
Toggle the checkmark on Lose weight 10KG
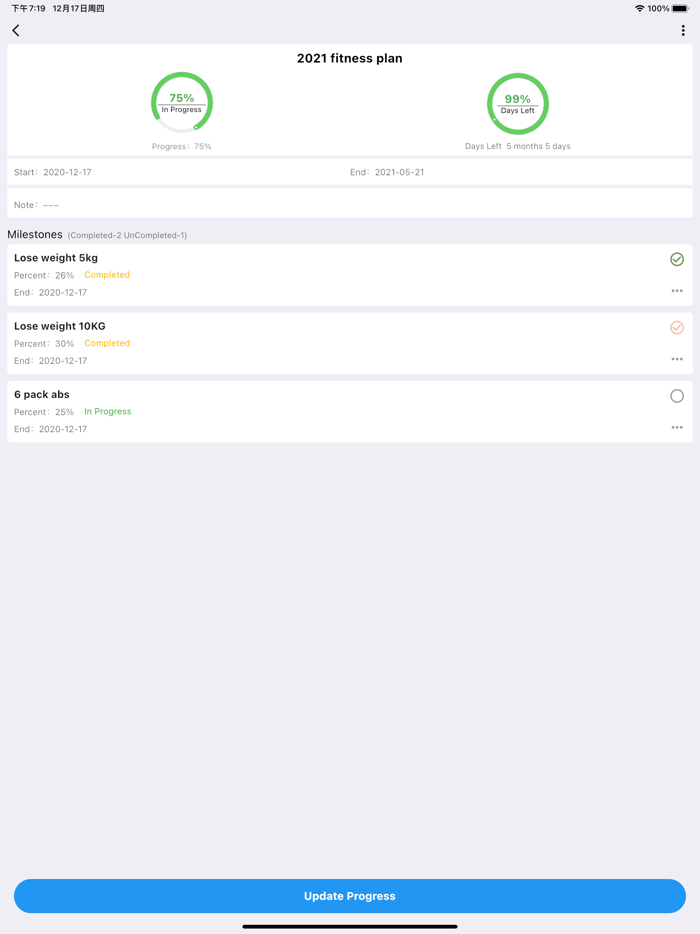pos(677,327)
